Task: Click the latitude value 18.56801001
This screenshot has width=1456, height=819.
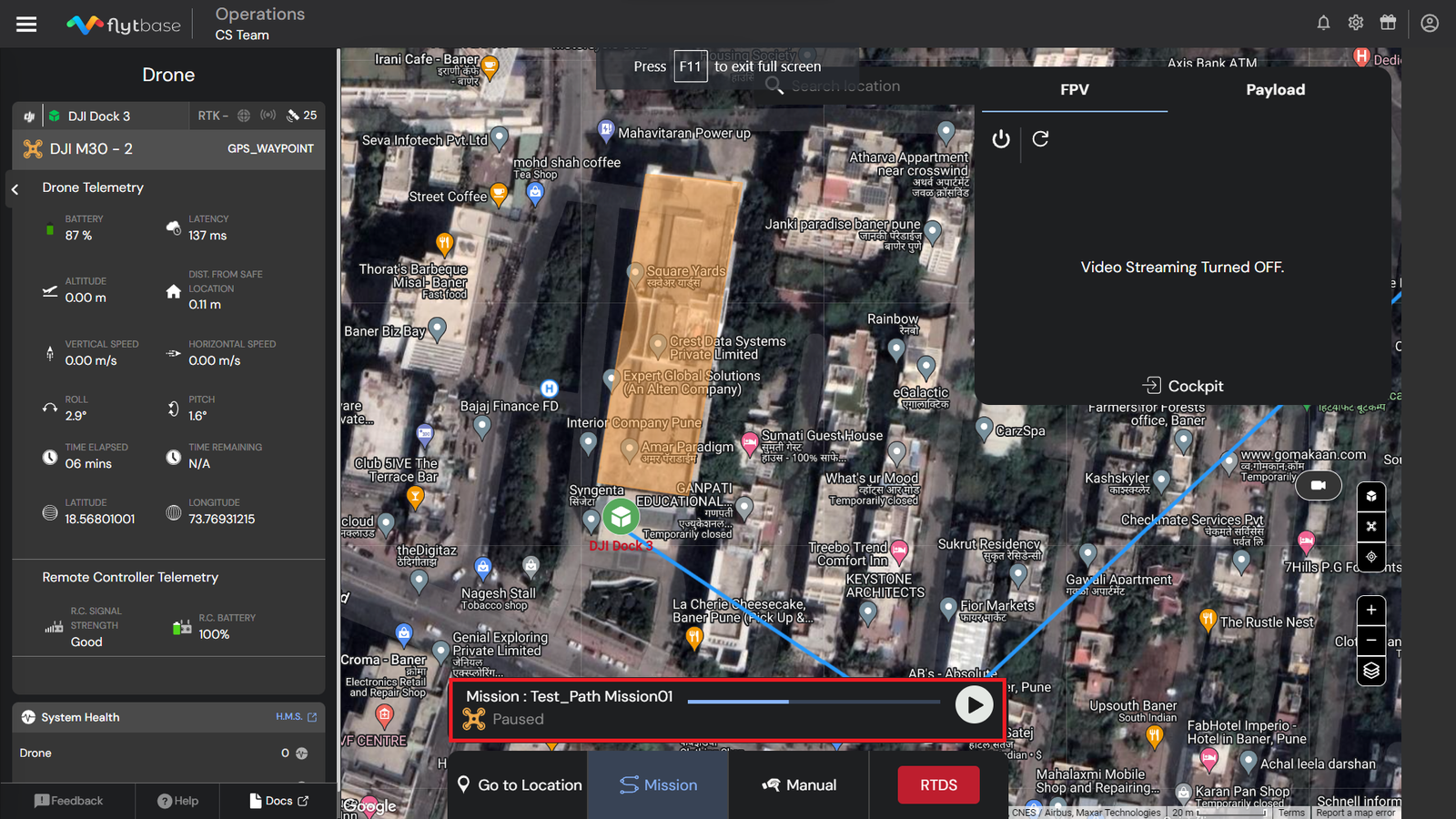Action: click(x=100, y=520)
